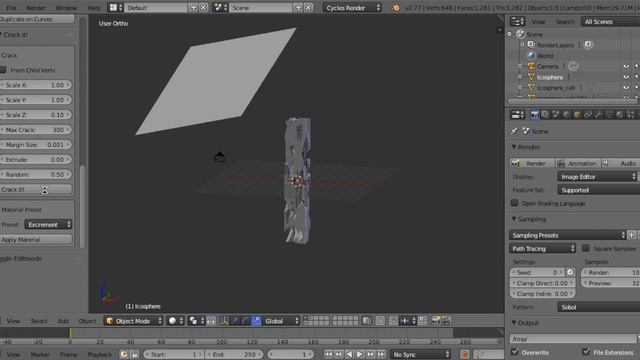Jump to the start frame
640x360 pixels.
[x=329, y=354]
